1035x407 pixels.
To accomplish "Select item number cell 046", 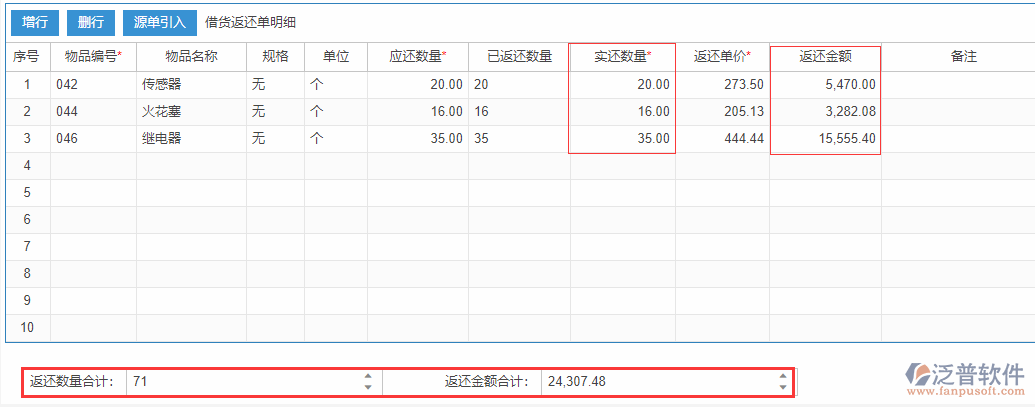I will coord(93,139).
